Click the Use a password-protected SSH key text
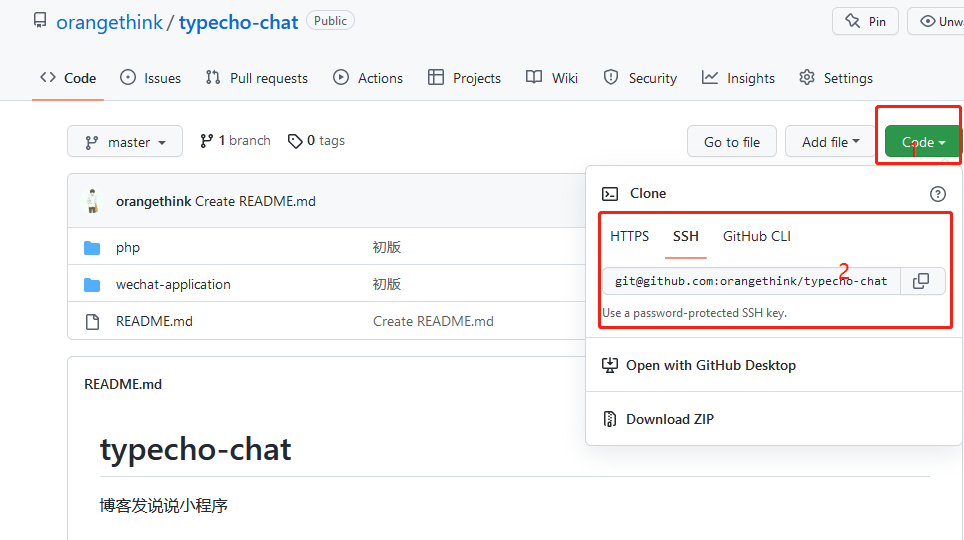 [x=695, y=313]
